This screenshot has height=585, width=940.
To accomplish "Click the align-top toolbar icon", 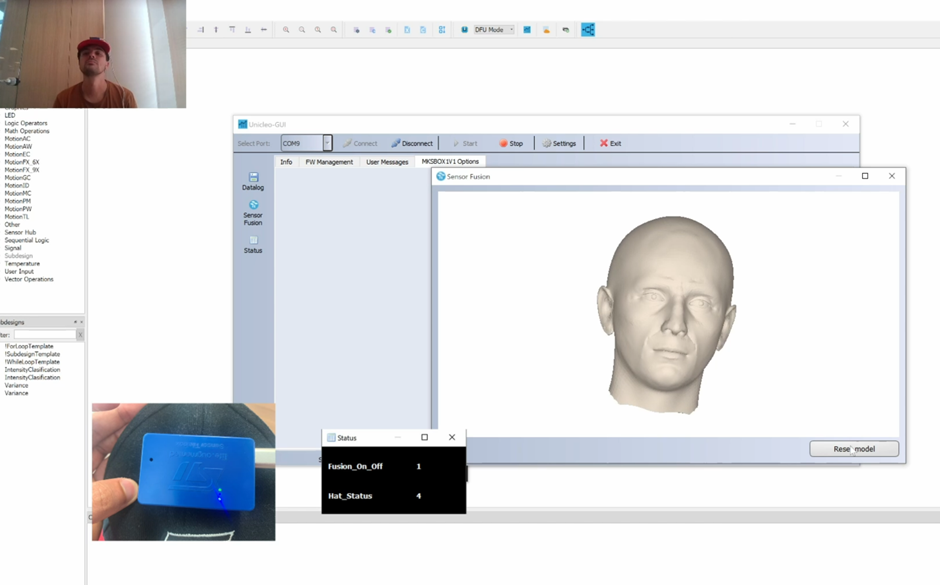I will 232,29.
